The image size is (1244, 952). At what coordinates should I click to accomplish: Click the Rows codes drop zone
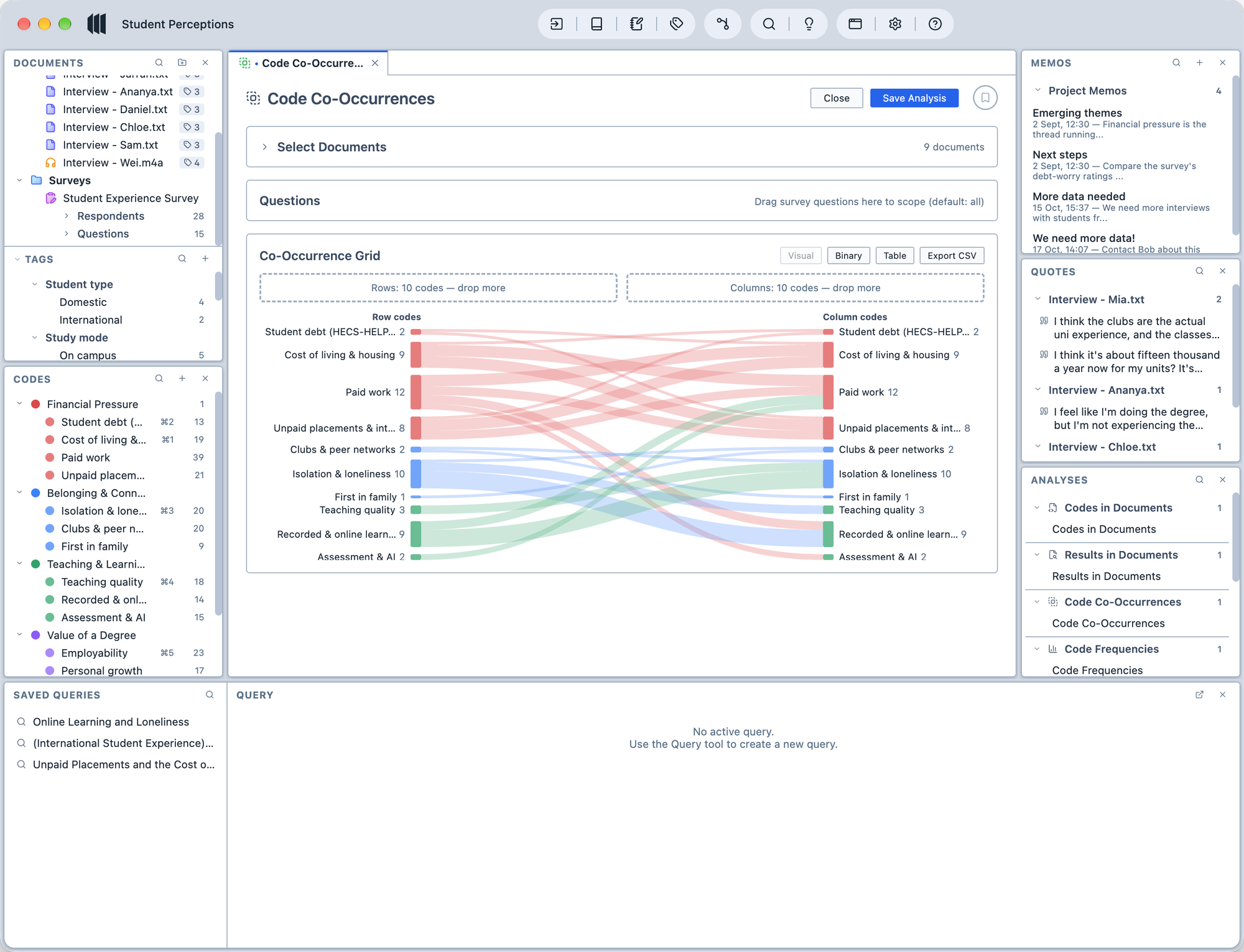tap(439, 288)
